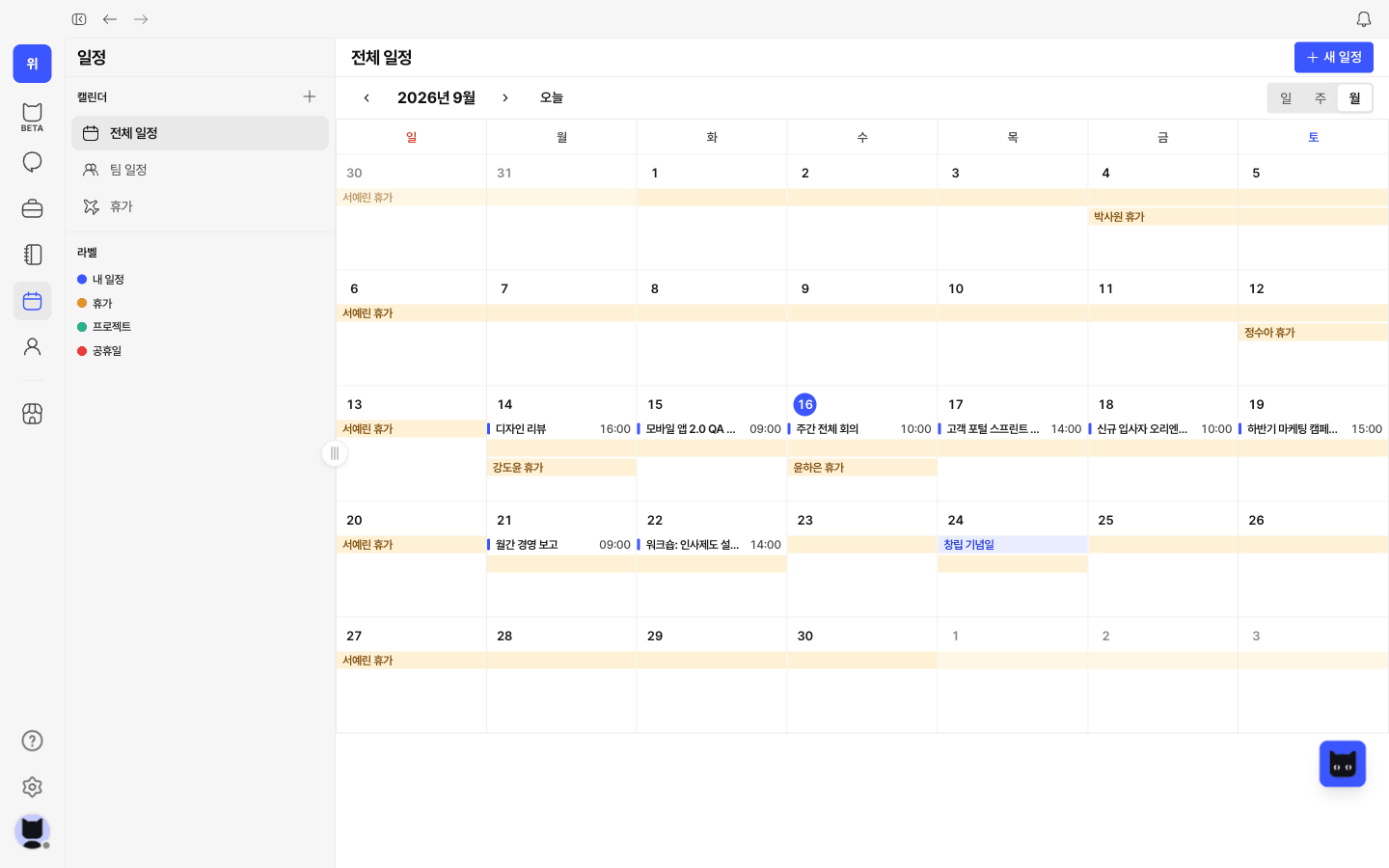Select 전체 일정 calendar
Image resolution: width=1389 pixels, height=868 pixels.
coord(200,133)
